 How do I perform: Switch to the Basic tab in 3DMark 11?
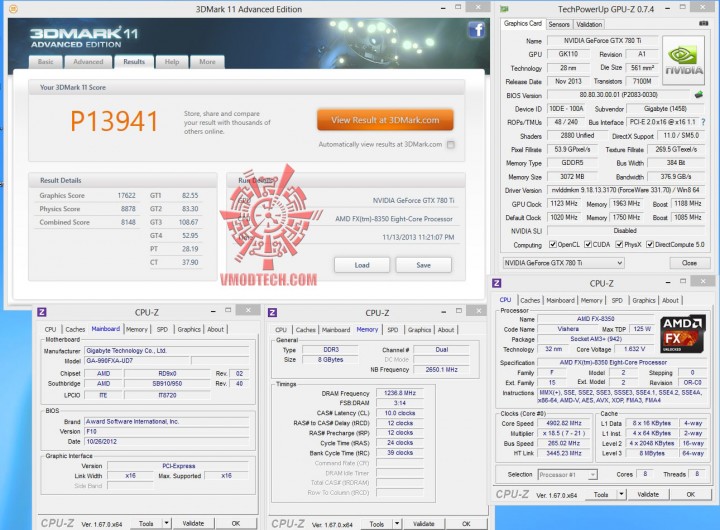click(x=45, y=62)
